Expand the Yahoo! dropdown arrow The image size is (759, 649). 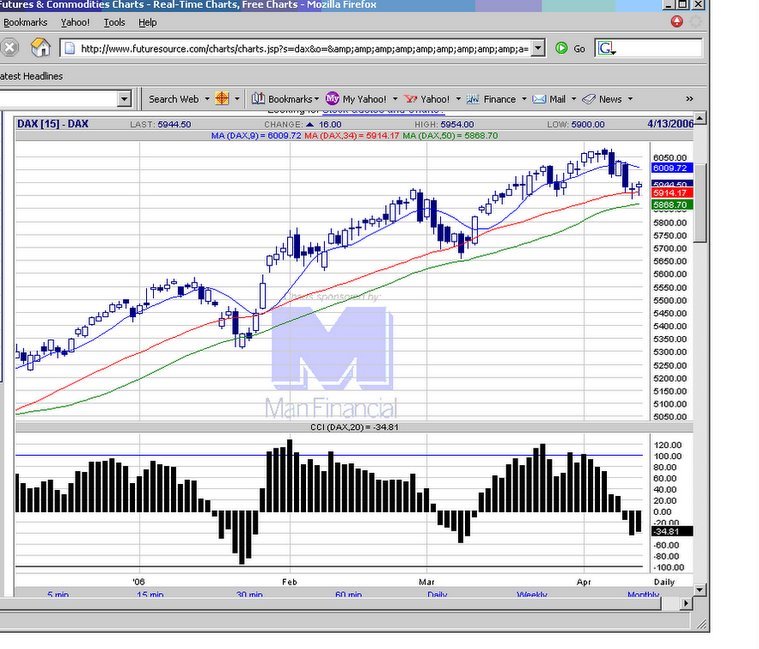click(458, 99)
